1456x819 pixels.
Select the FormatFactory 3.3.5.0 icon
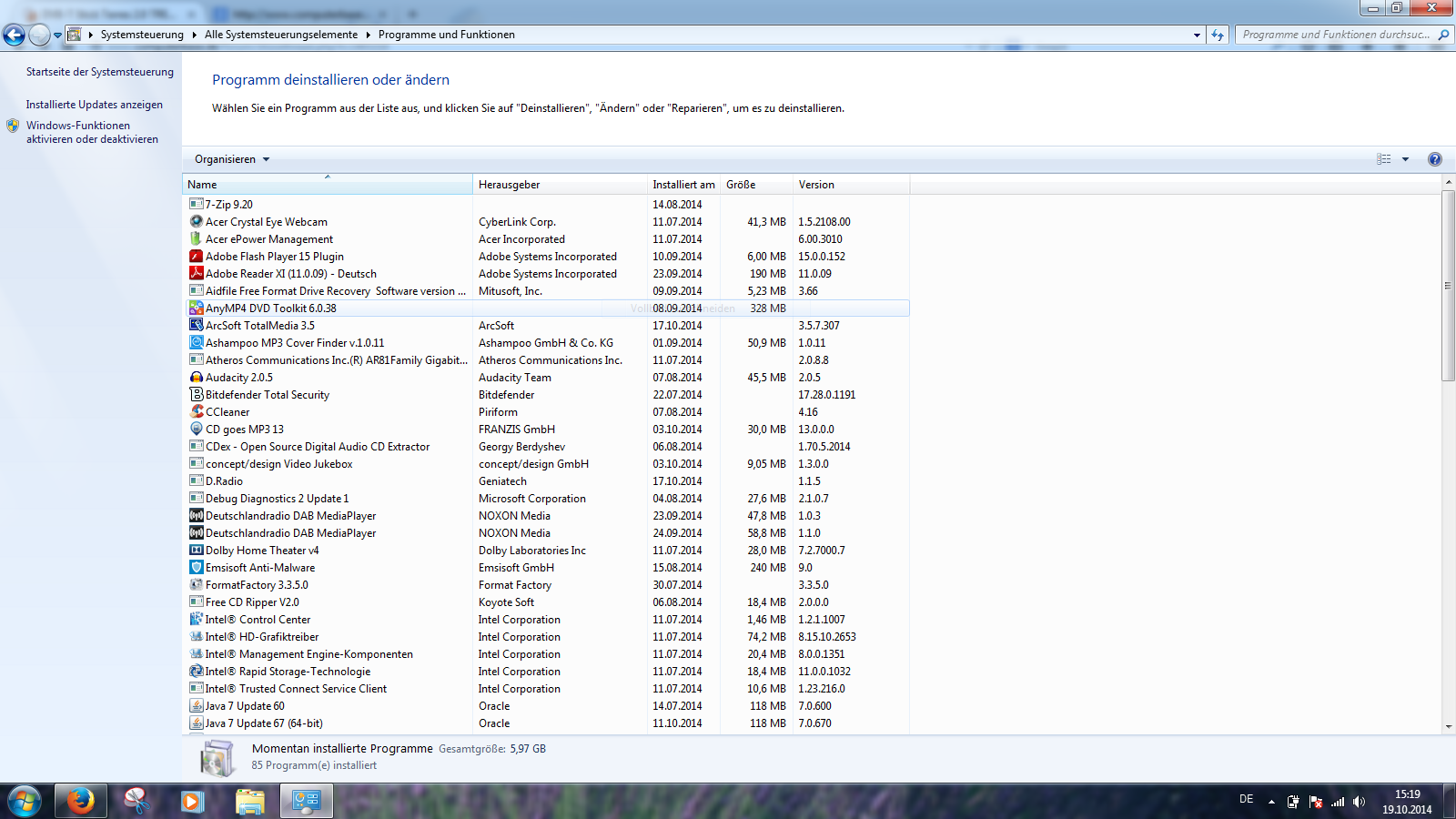pos(196,585)
